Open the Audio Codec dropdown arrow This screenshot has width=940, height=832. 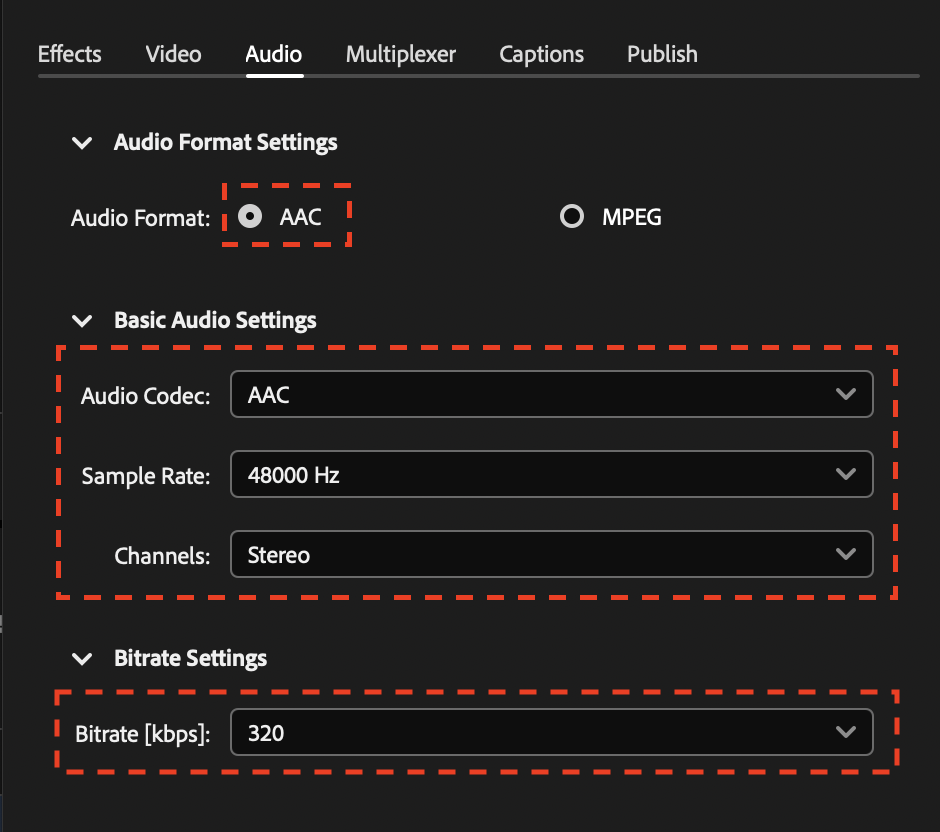click(x=846, y=394)
